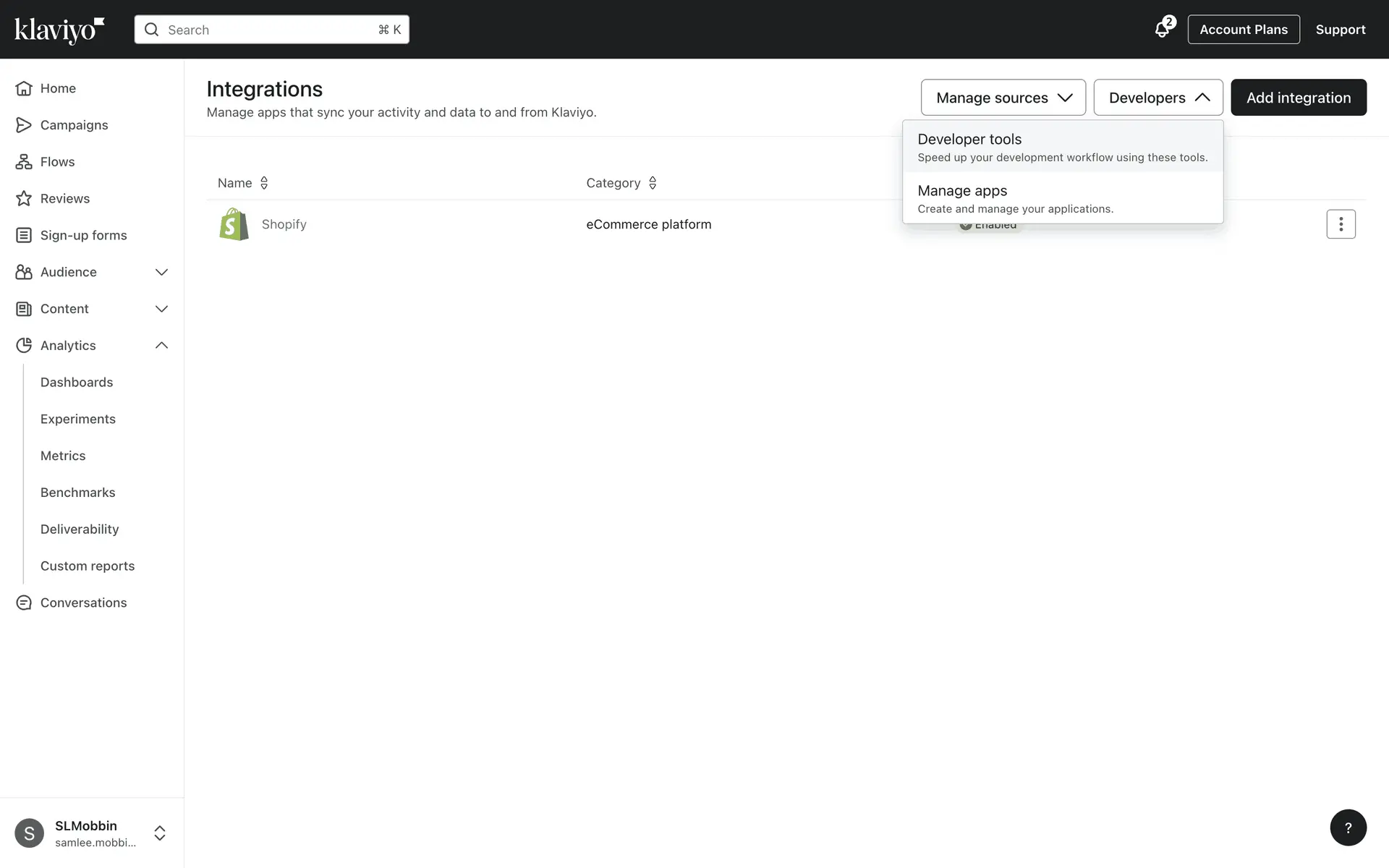Open the Manage sources dropdown
Viewport: 1389px width, 868px height.
(1003, 98)
